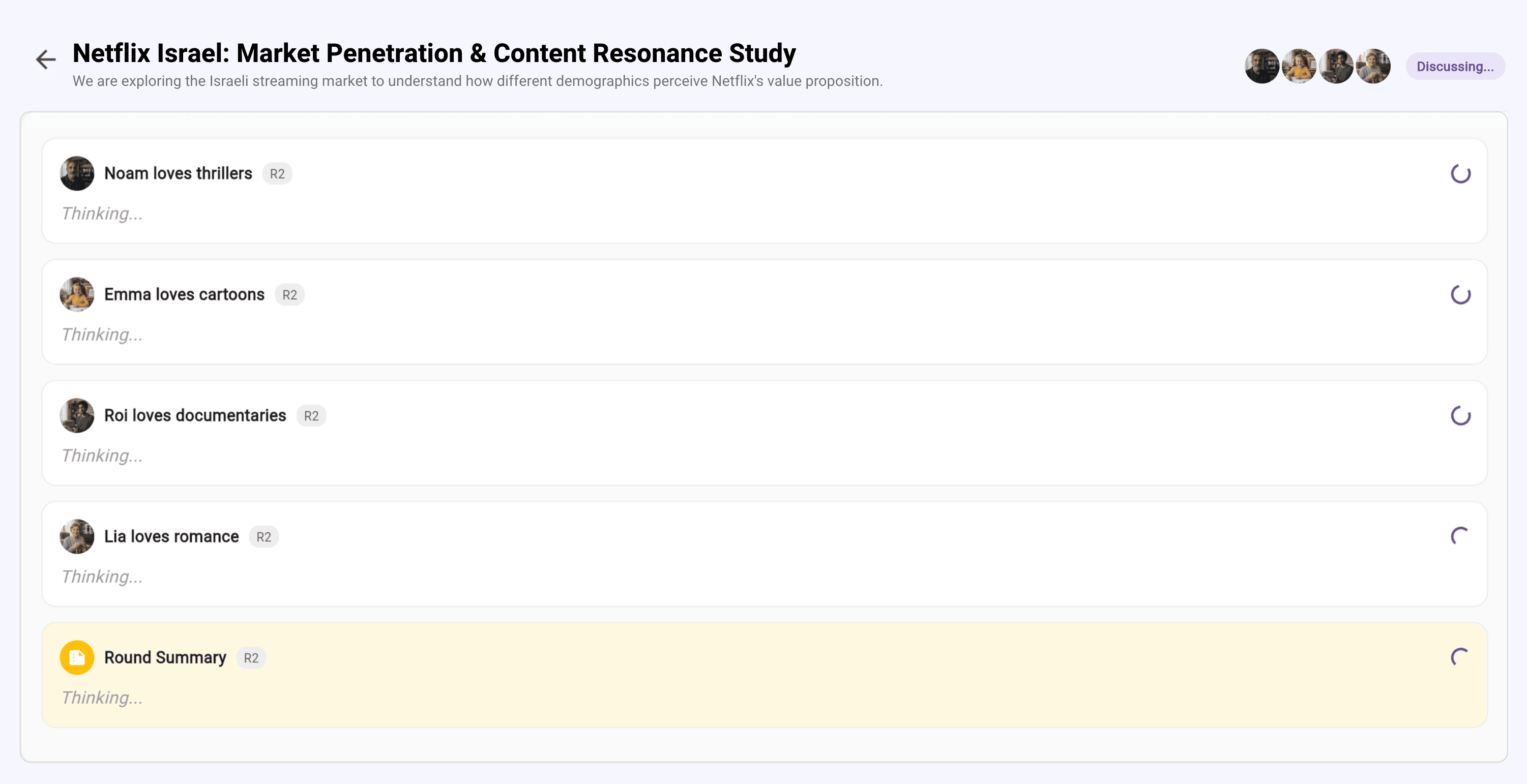Click the yellow Round Summary document icon
Image resolution: width=1527 pixels, height=784 pixels.
click(x=77, y=658)
